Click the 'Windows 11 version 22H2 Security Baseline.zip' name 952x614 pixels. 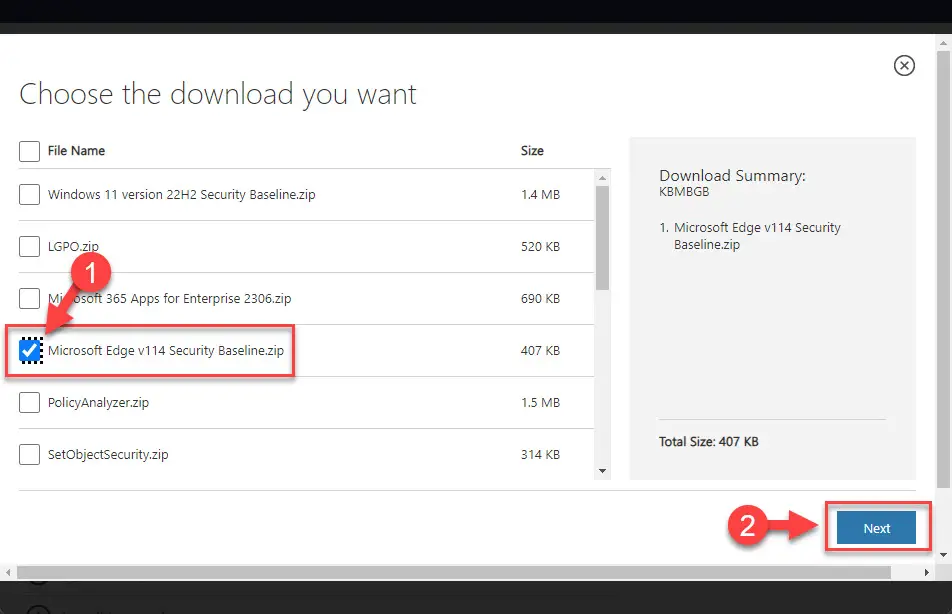pyautogui.click(x=182, y=195)
